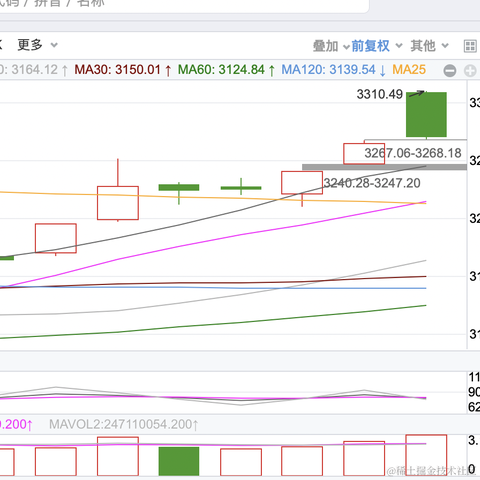Image resolution: width=480 pixels, height=480 pixels.
Task: Select the orange MA25 indicator label
Action: [x=409, y=70]
